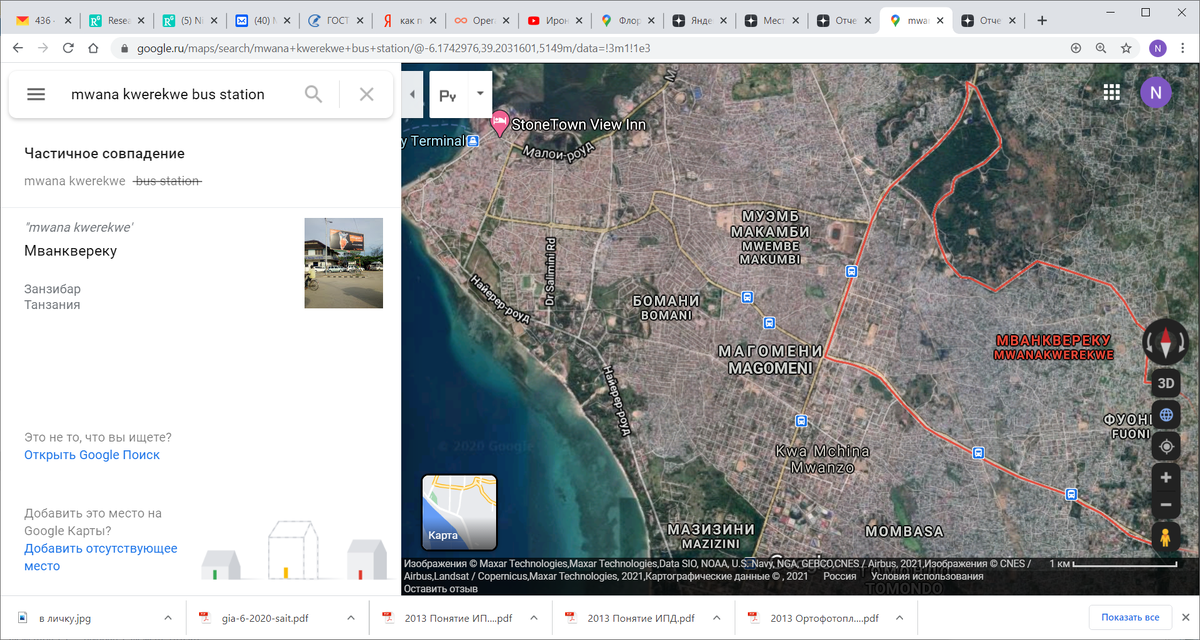Select the Мванквереку search result
Image resolution: width=1200 pixels, height=640 pixels.
click(x=200, y=264)
